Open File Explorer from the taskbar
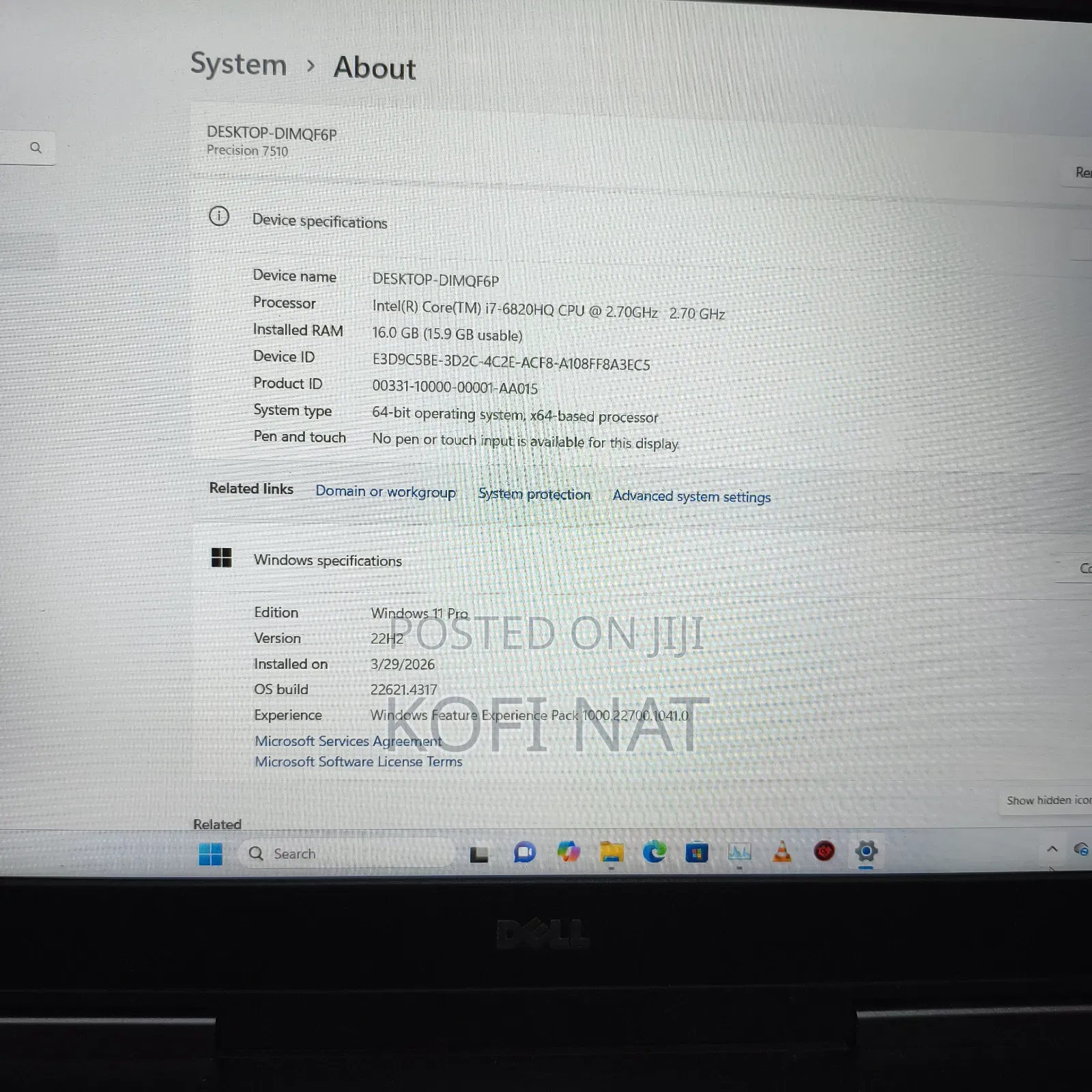Viewport: 1092px width, 1092px height. [x=612, y=852]
